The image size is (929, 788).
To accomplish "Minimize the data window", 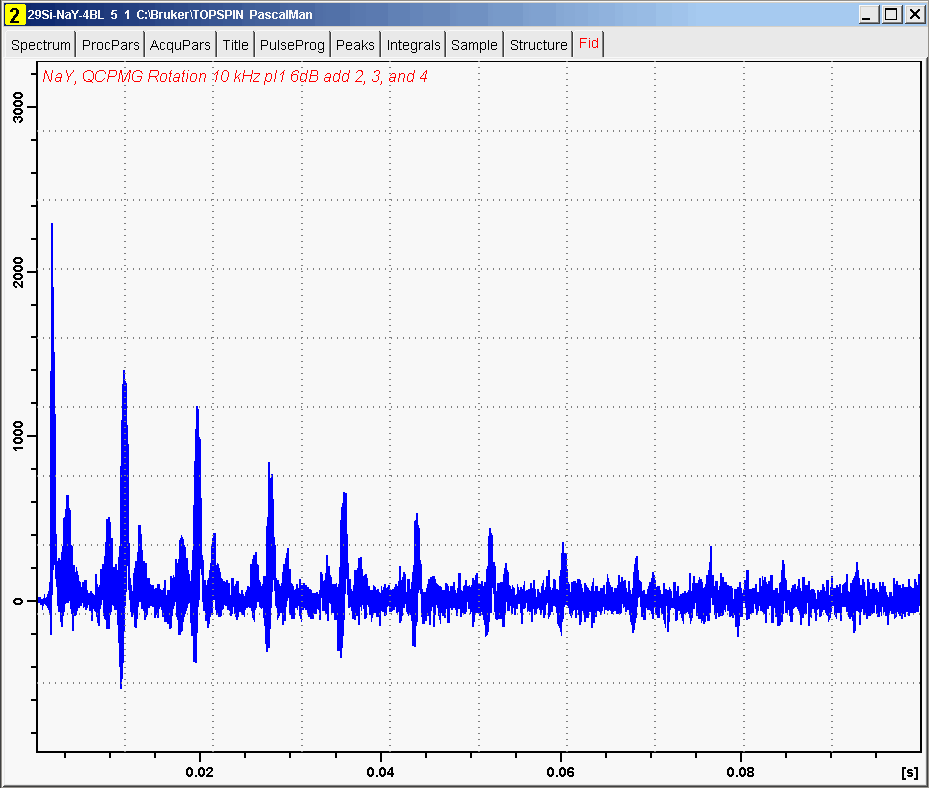I will coord(867,15).
